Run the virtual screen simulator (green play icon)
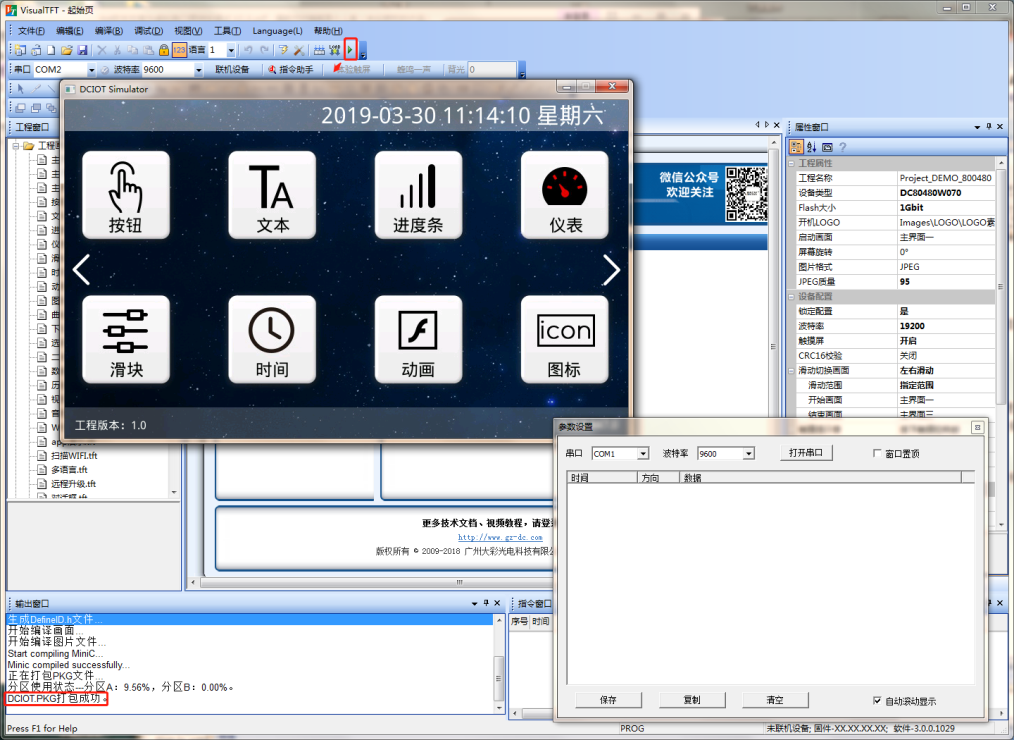This screenshot has width=1014, height=740. [350, 49]
